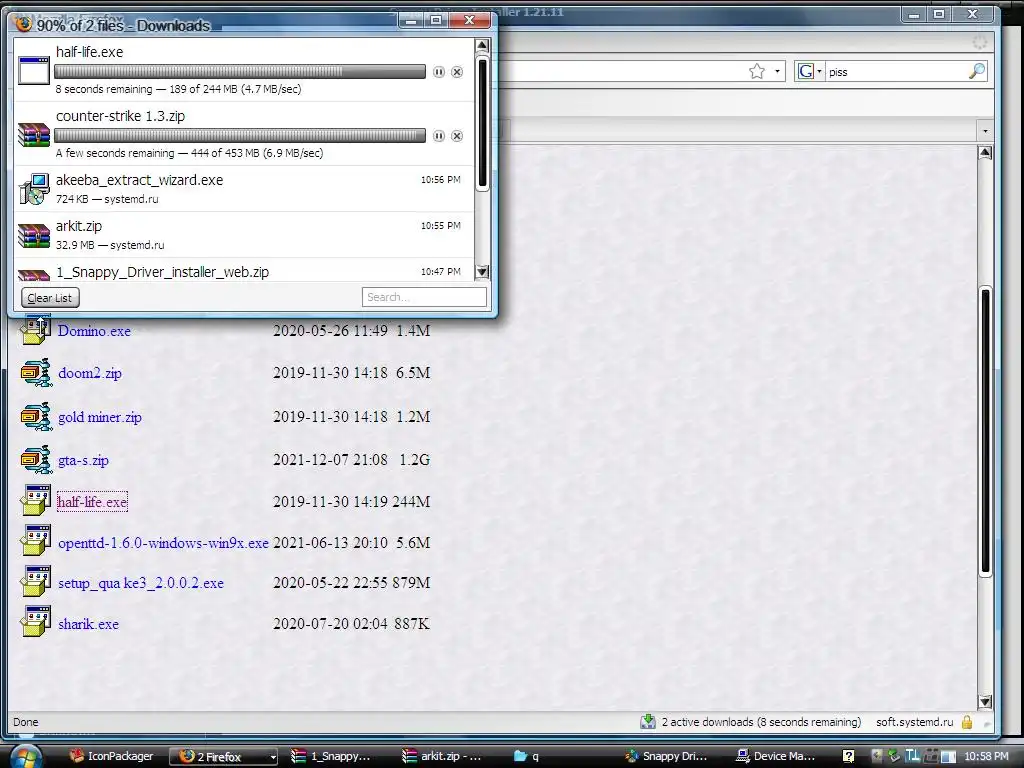1024x768 pixels.
Task: Switch to 1_Snappy archive taskbar window
Action: pos(331,756)
